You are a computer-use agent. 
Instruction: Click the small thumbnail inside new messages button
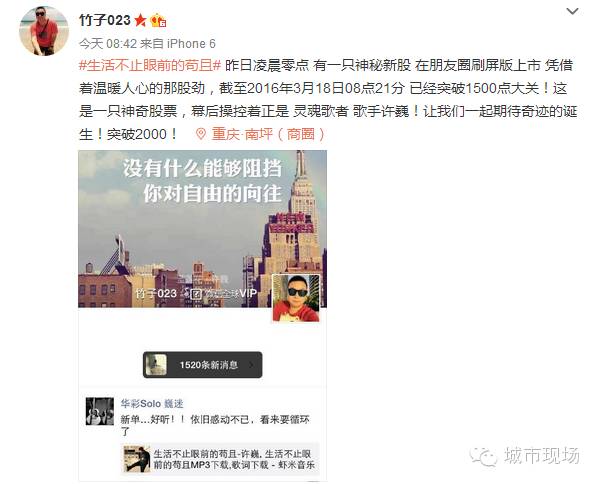pos(156,365)
